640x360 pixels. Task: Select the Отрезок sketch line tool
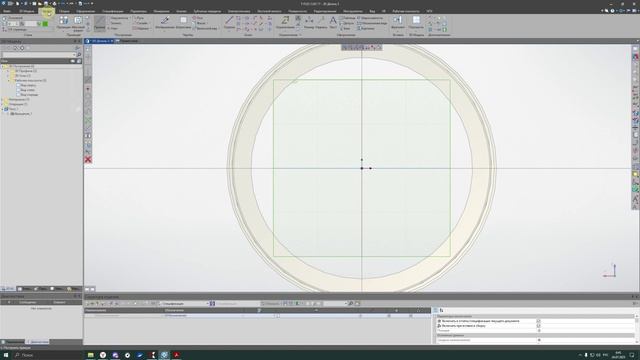[x=229, y=23]
